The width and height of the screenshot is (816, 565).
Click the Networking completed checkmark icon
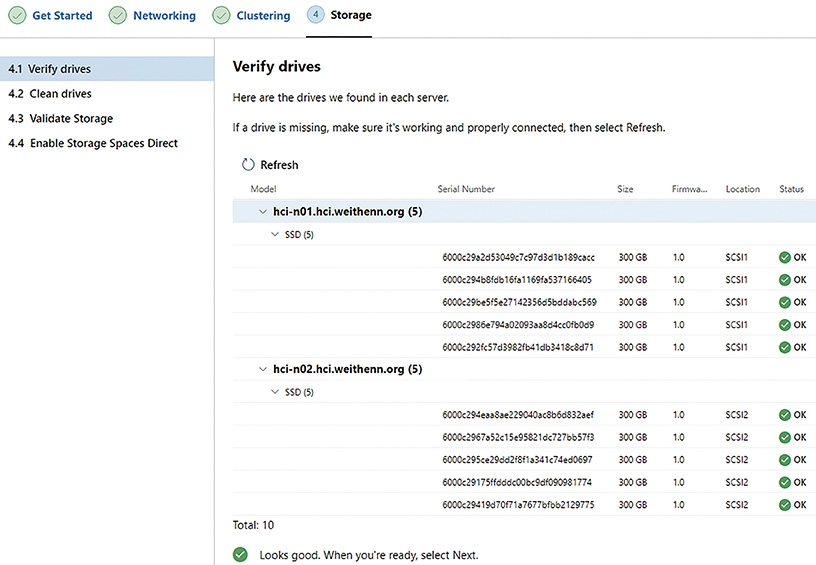118,15
